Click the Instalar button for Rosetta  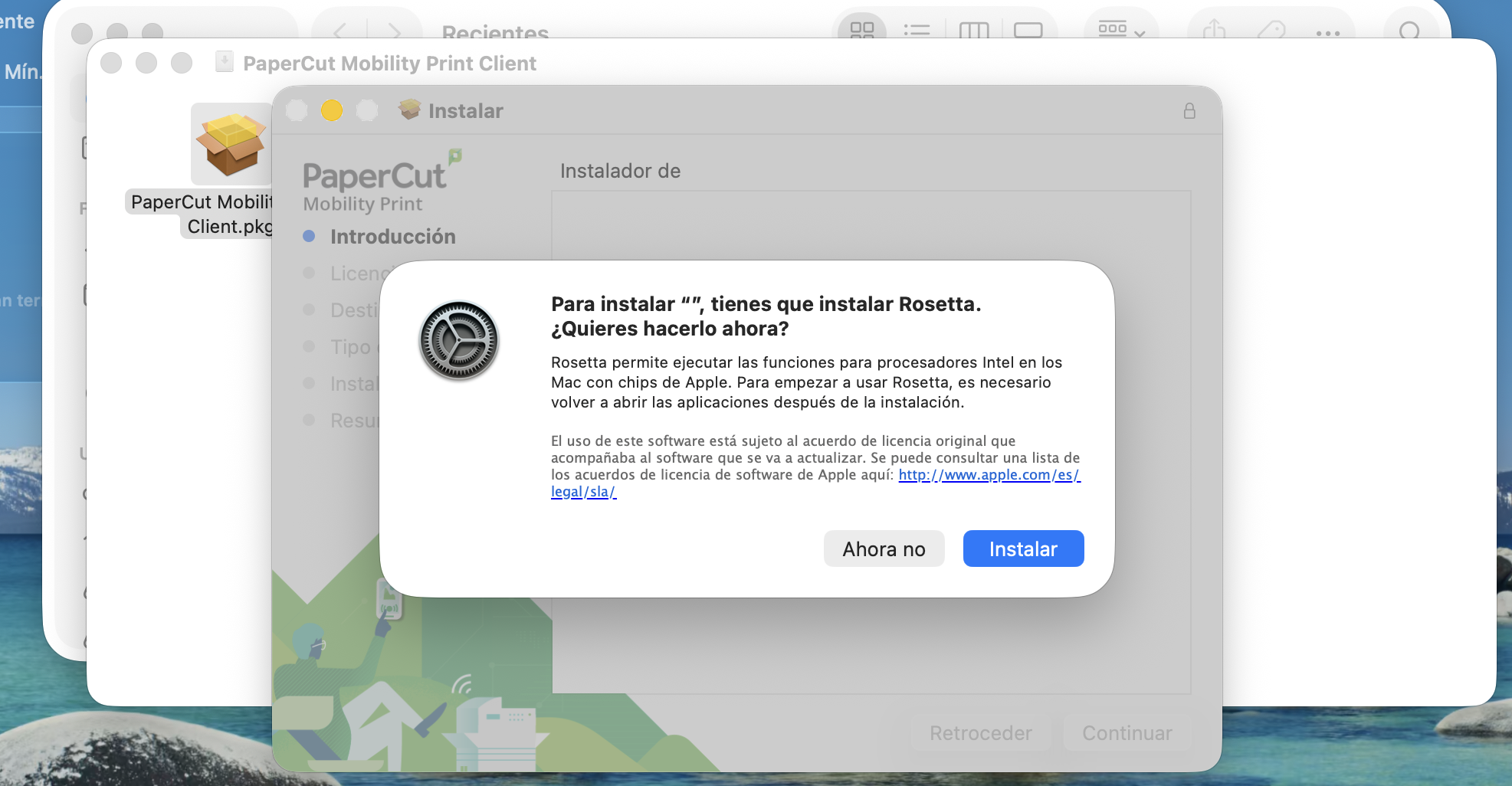click(1022, 549)
